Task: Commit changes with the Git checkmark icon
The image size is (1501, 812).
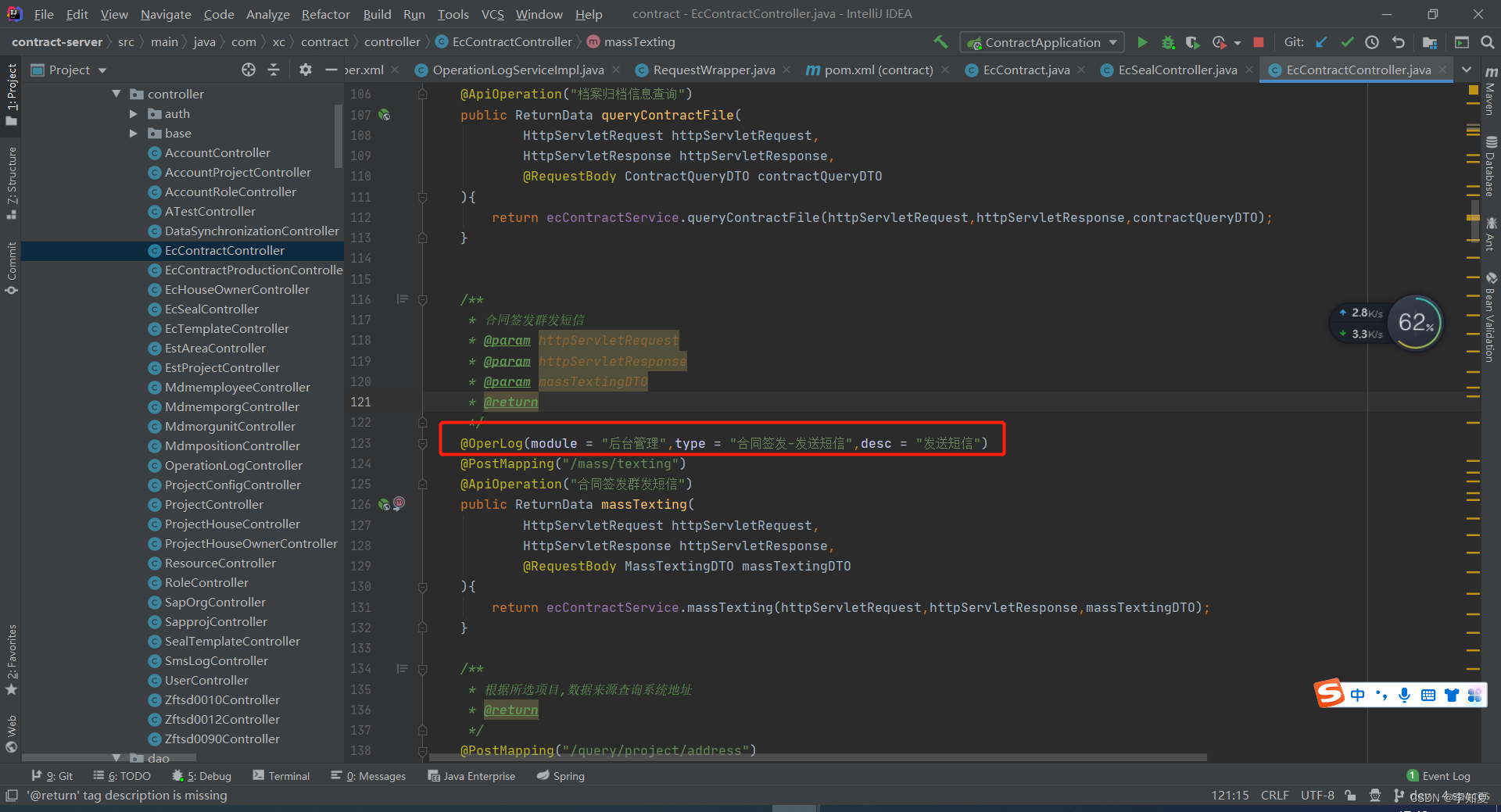Action: (1347, 42)
